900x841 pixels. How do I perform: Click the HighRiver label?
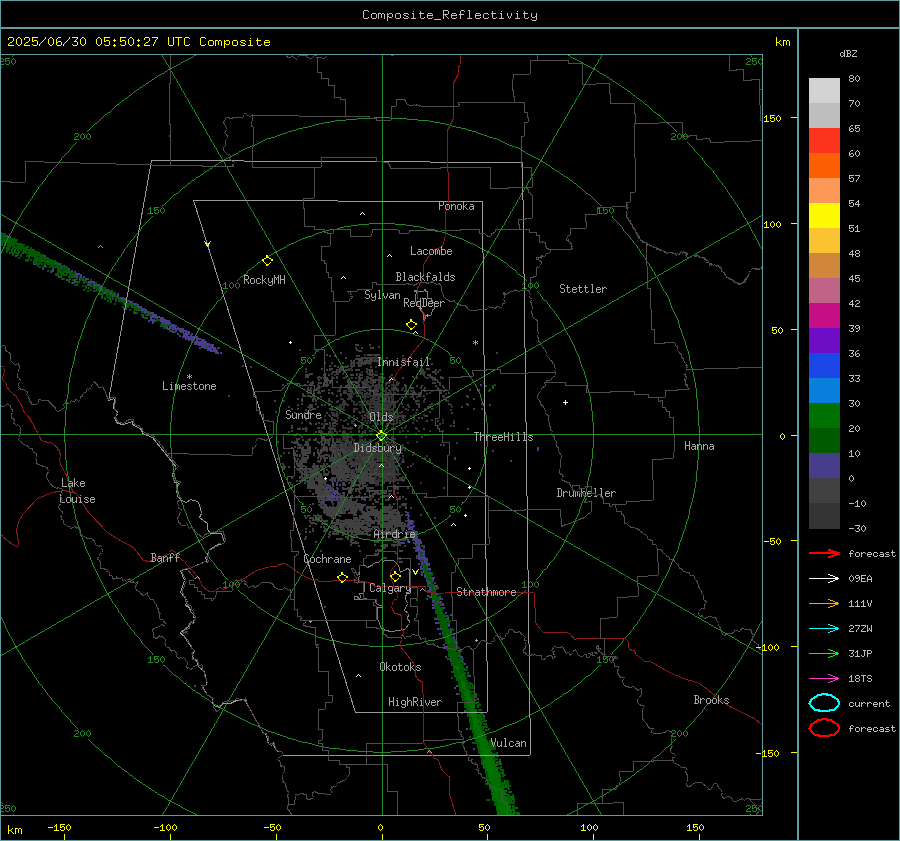point(415,702)
